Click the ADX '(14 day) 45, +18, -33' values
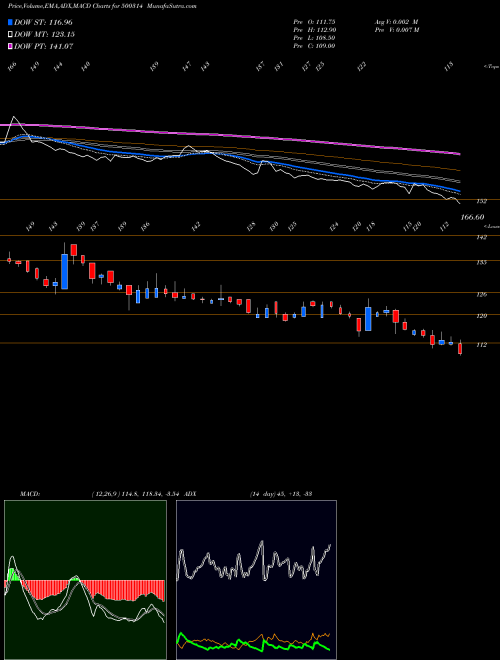 tap(281, 494)
